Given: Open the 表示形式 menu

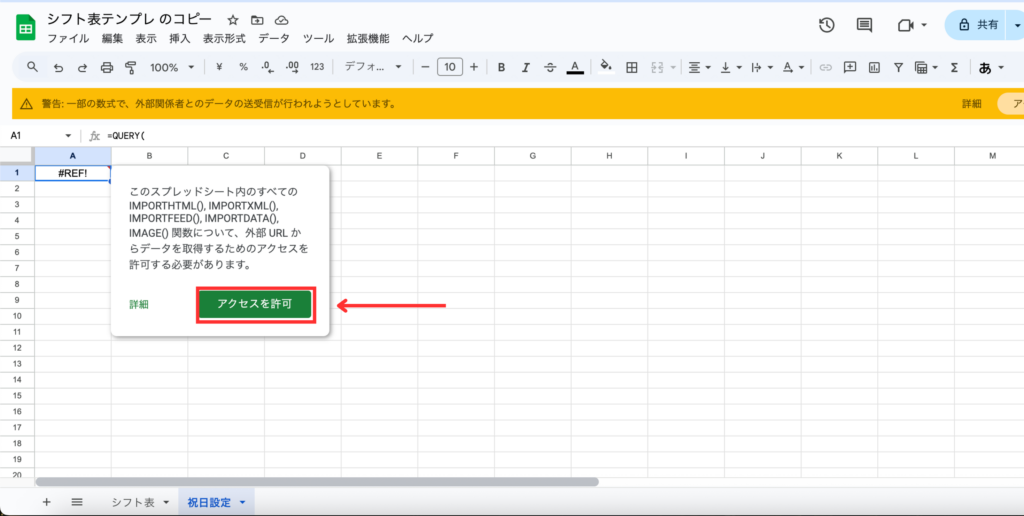Looking at the screenshot, I should coord(224,39).
